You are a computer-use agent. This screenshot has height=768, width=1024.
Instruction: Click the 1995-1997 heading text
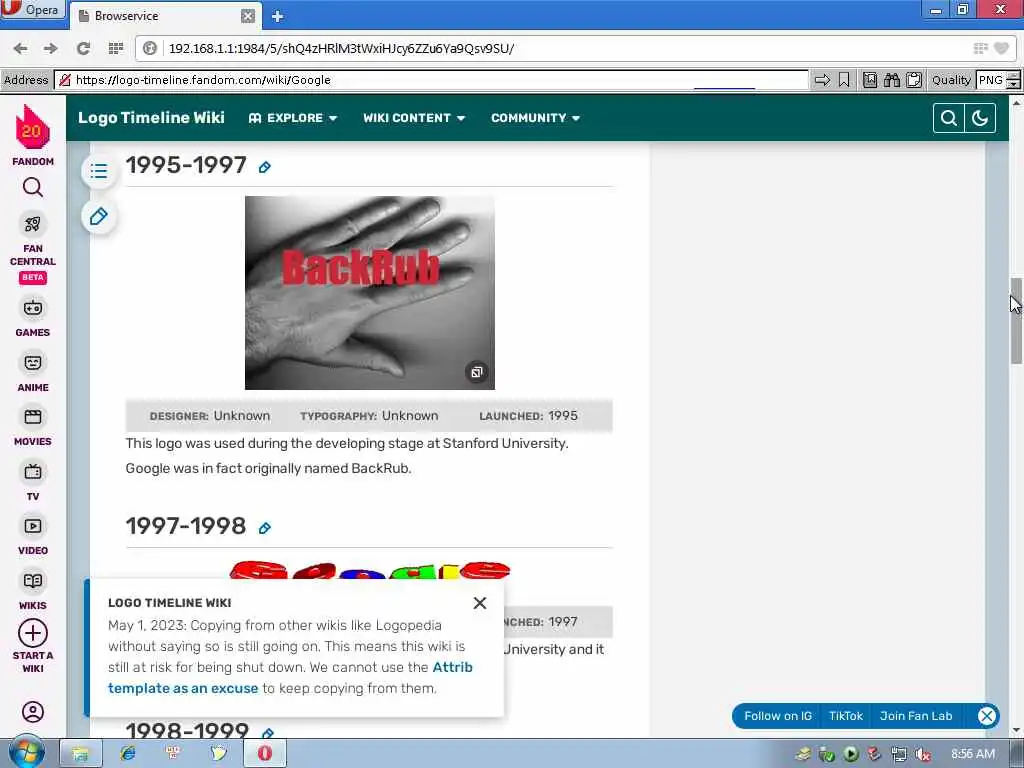(186, 165)
